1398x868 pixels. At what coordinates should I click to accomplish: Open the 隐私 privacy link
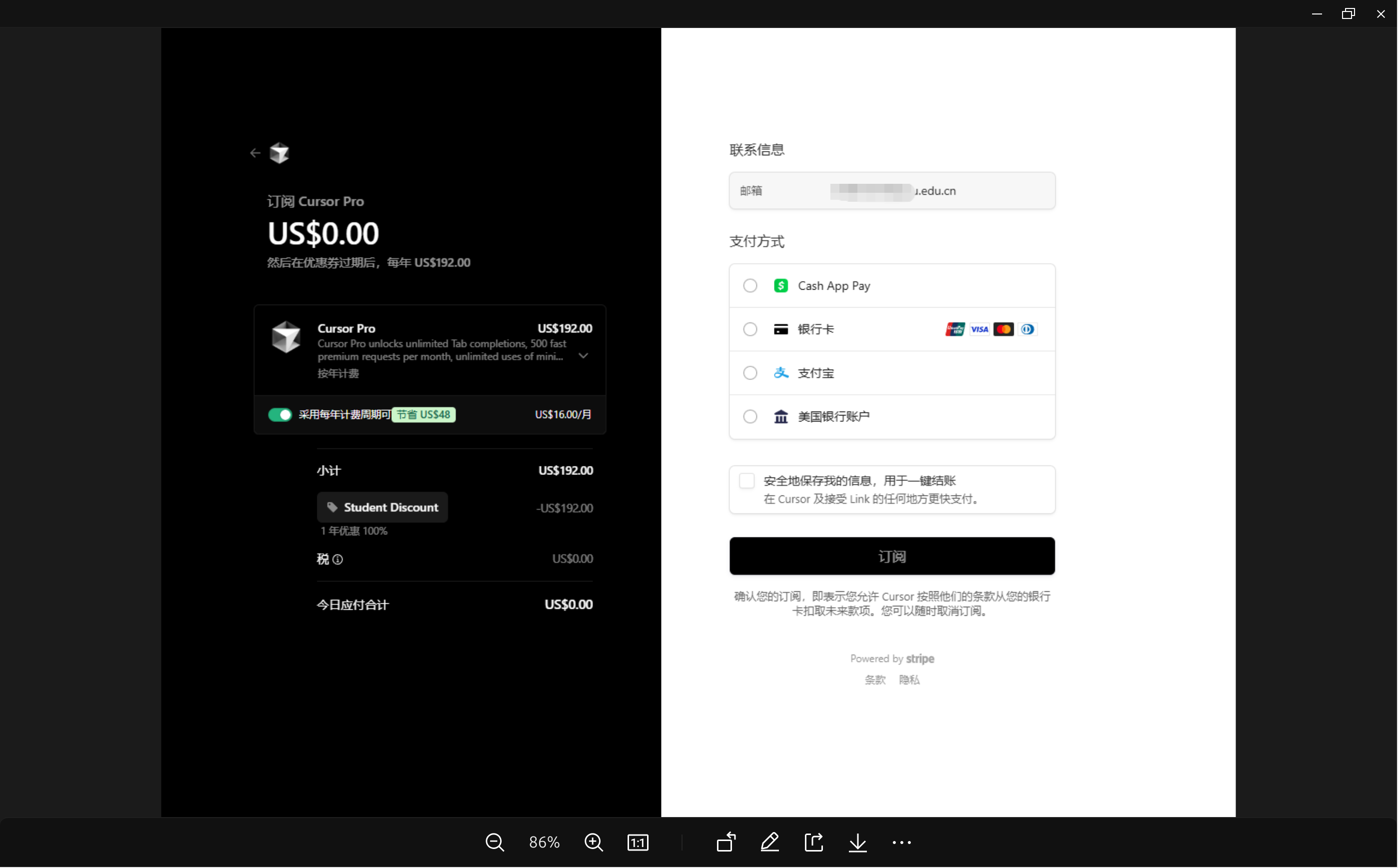click(x=909, y=680)
